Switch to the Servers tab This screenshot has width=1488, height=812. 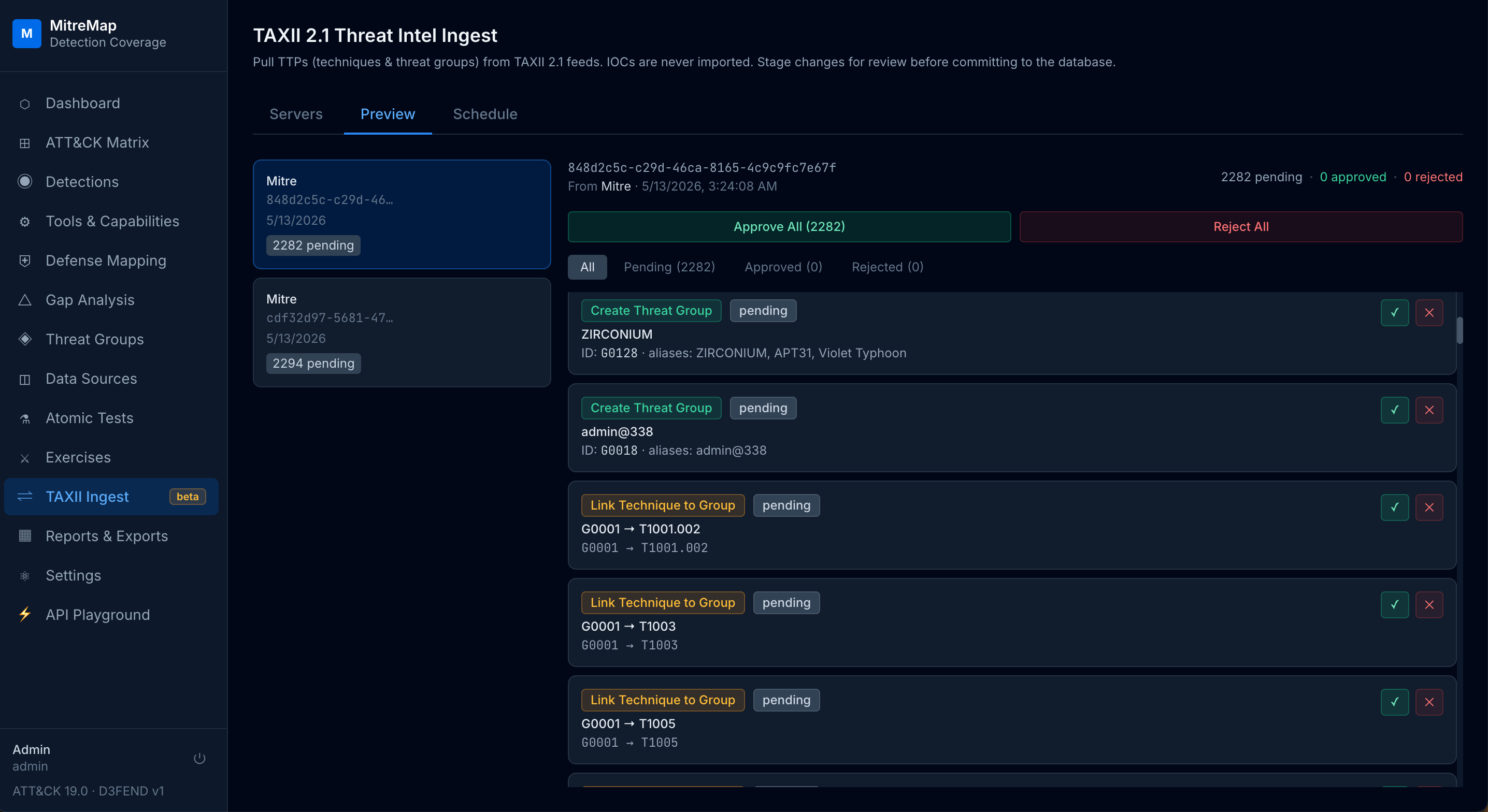tap(296, 114)
